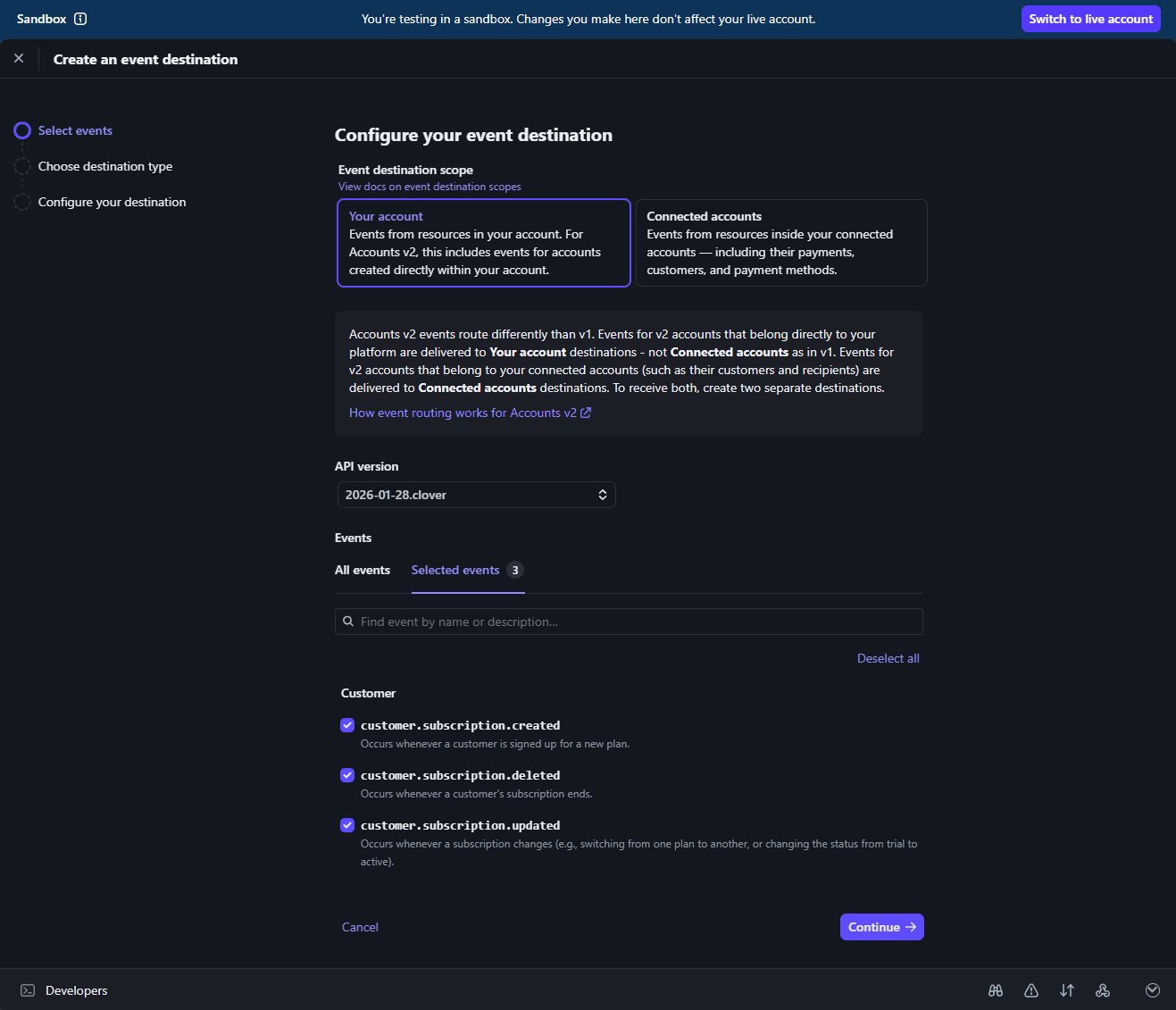This screenshot has height=1010, width=1176.
Task: Switch to the All events tab
Action: pyautogui.click(x=363, y=570)
